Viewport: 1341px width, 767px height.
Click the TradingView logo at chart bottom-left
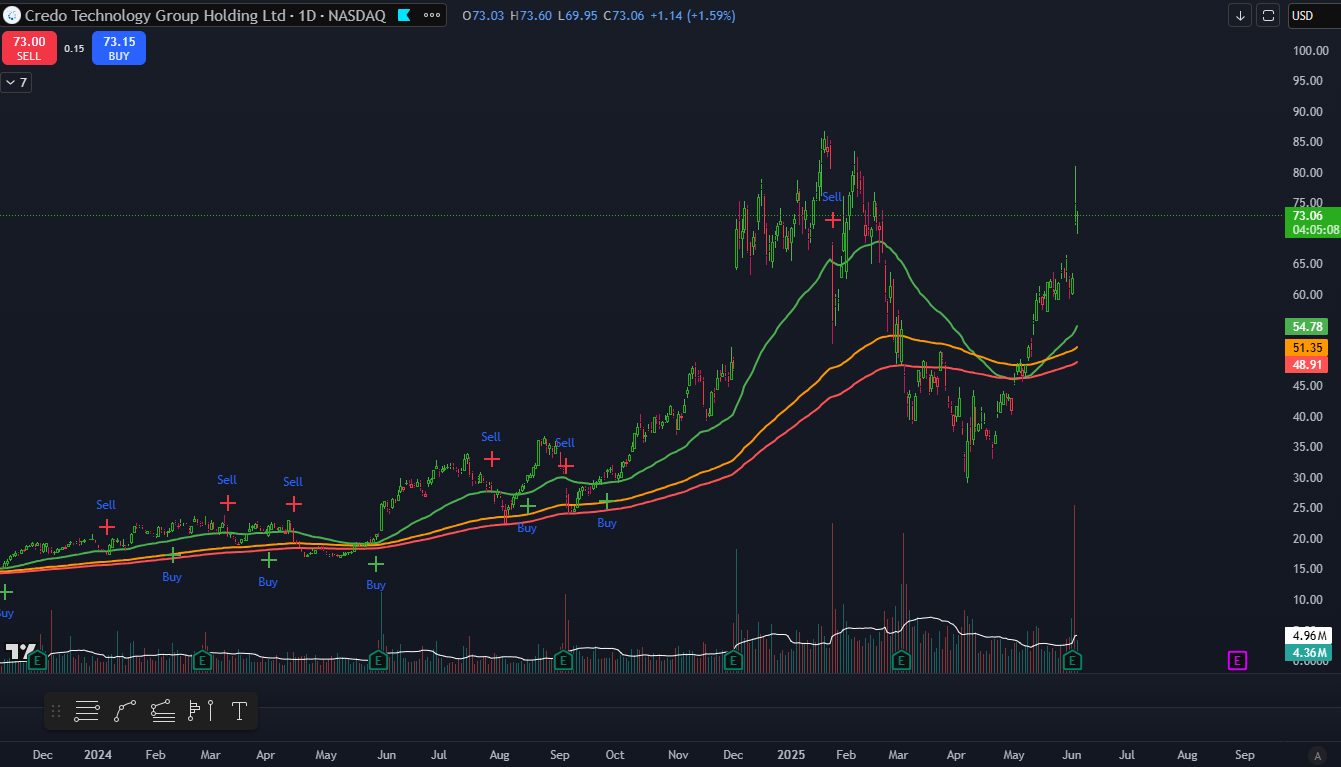pyautogui.click(x=20, y=651)
